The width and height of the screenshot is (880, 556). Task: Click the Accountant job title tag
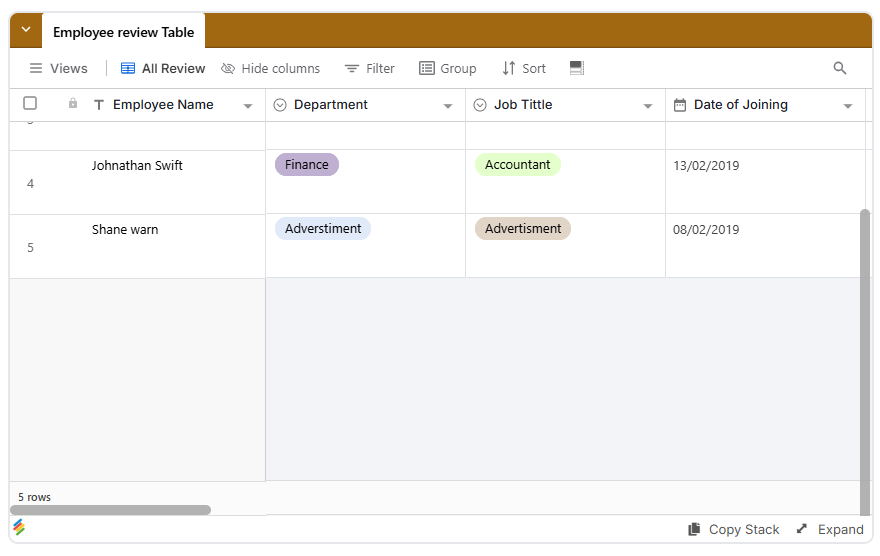(x=517, y=164)
